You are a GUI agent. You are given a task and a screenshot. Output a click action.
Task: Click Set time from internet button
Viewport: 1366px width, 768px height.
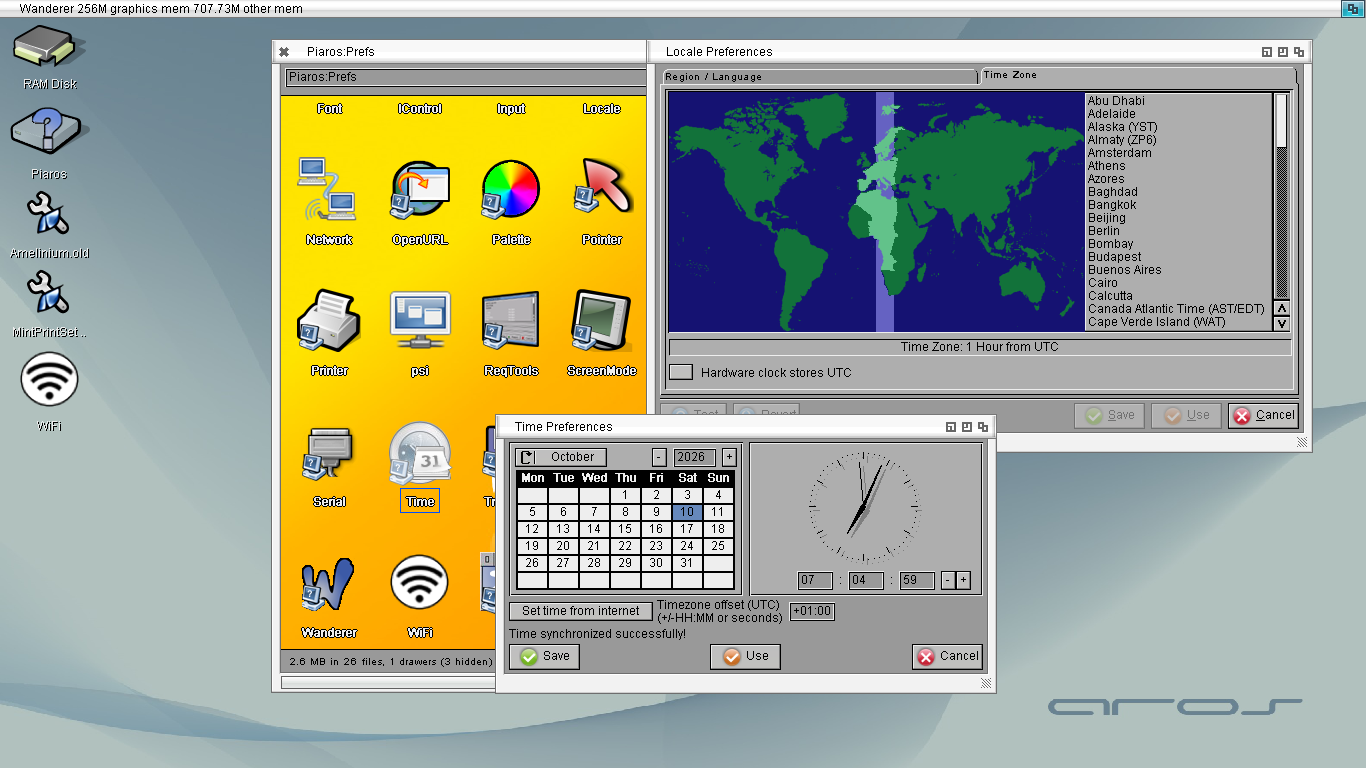coord(581,611)
